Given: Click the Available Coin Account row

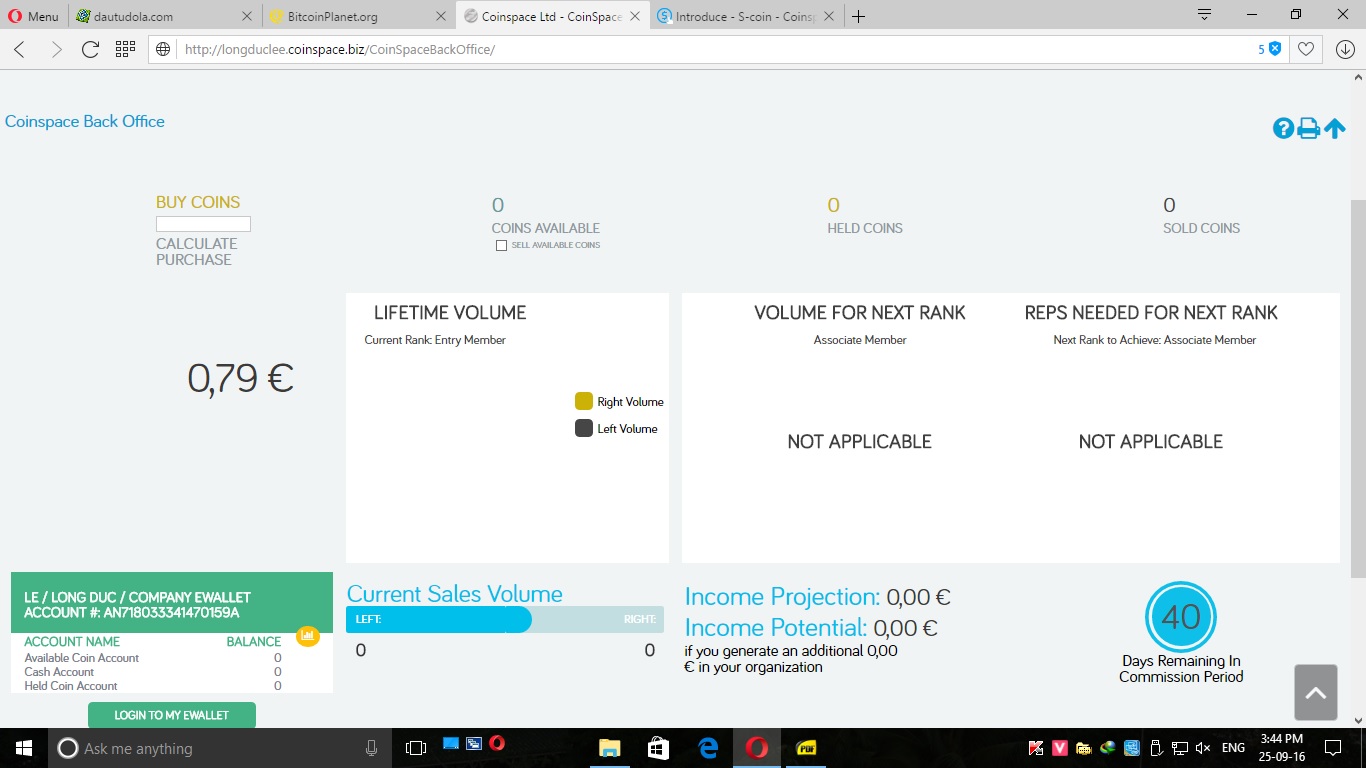Looking at the screenshot, I should (x=153, y=658).
